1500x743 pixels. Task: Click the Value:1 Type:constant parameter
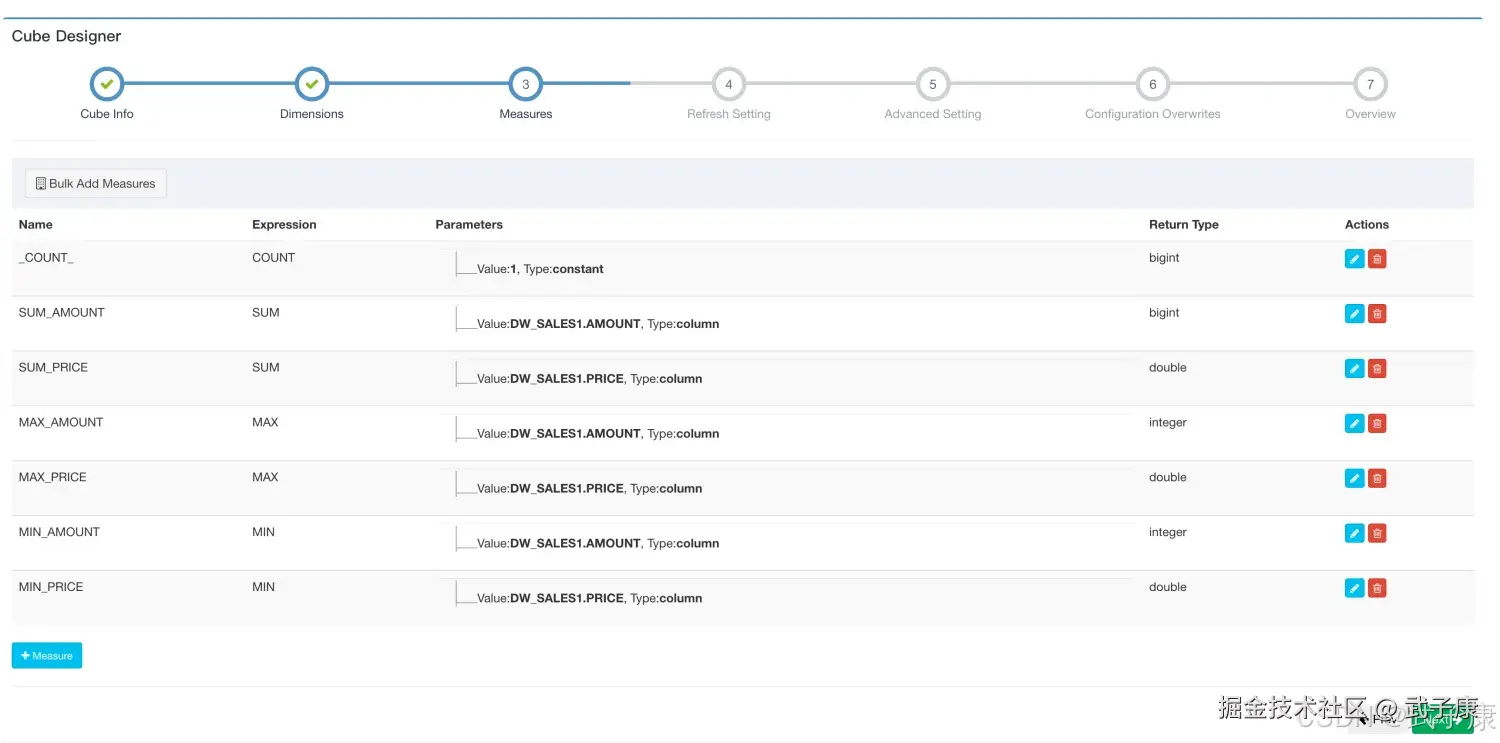pyautogui.click(x=540, y=269)
